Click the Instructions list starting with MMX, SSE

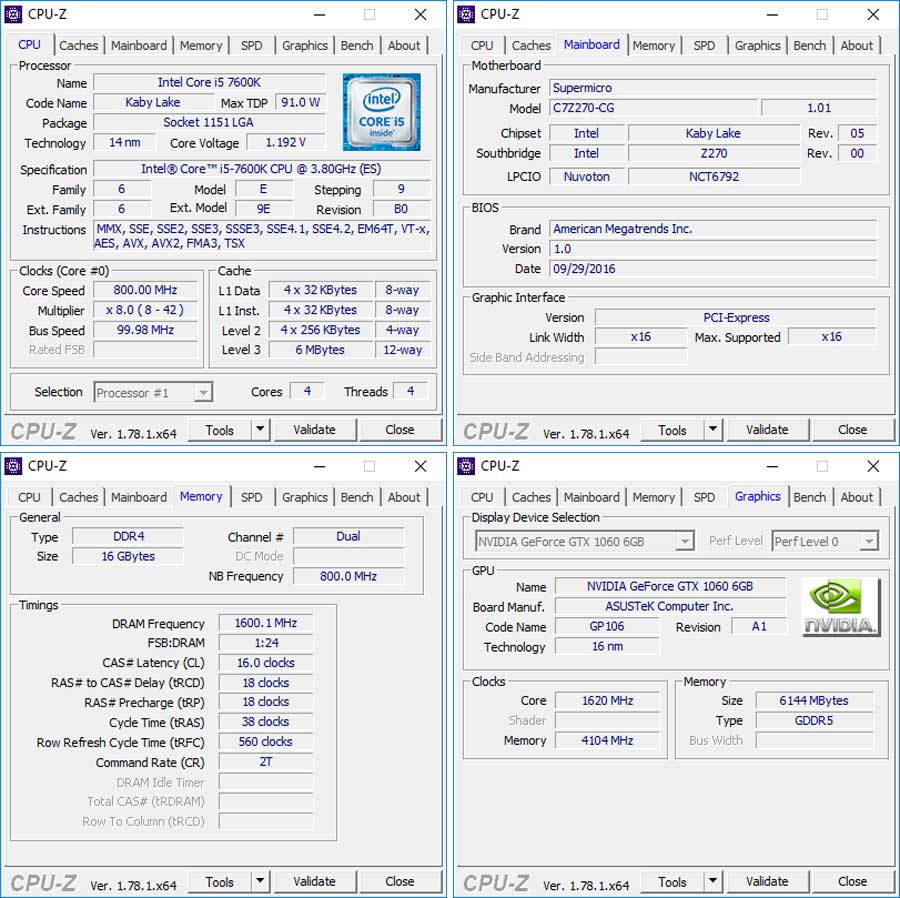tap(262, 236)
